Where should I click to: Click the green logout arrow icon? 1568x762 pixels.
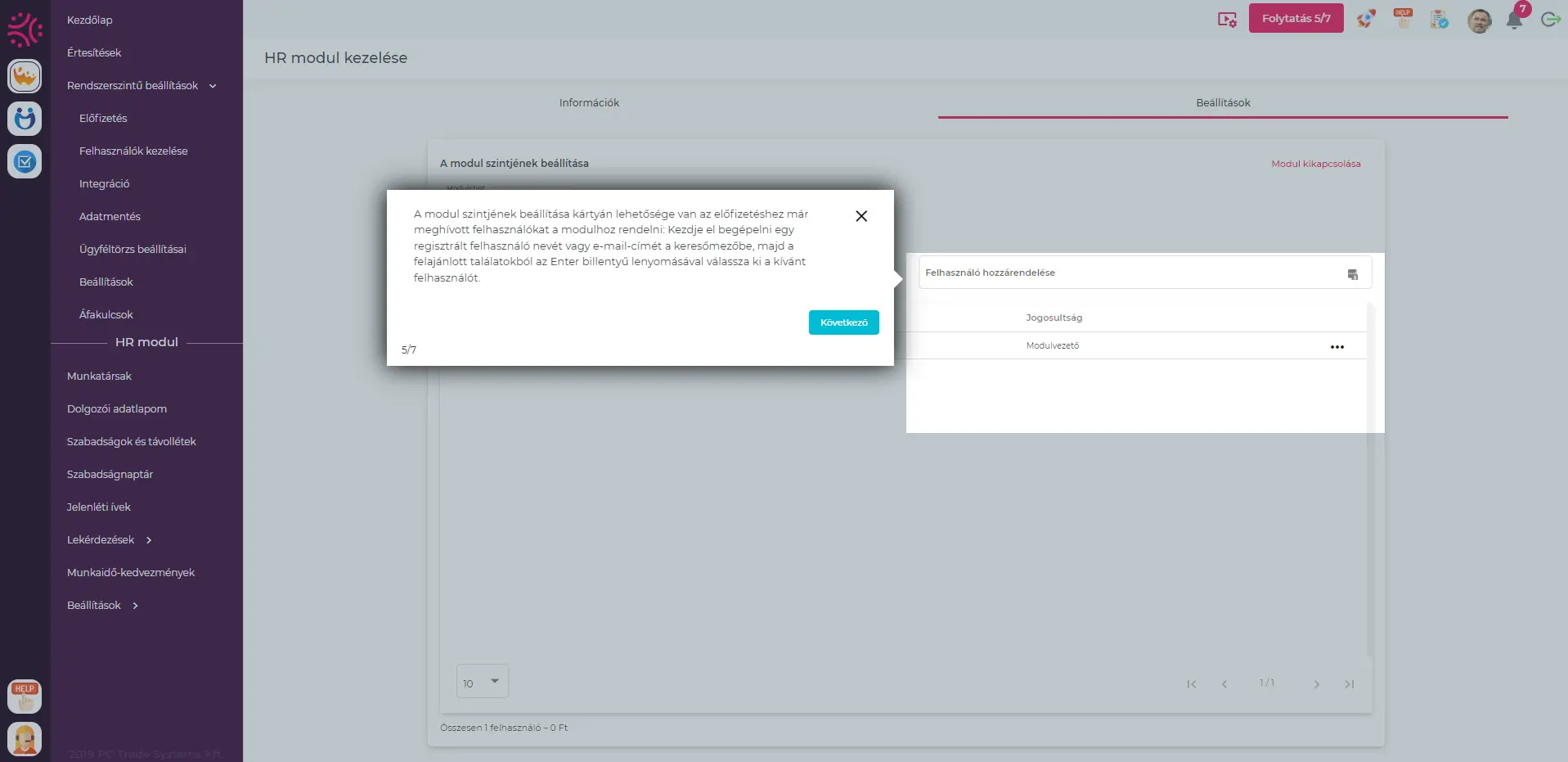coord(1550,19)
